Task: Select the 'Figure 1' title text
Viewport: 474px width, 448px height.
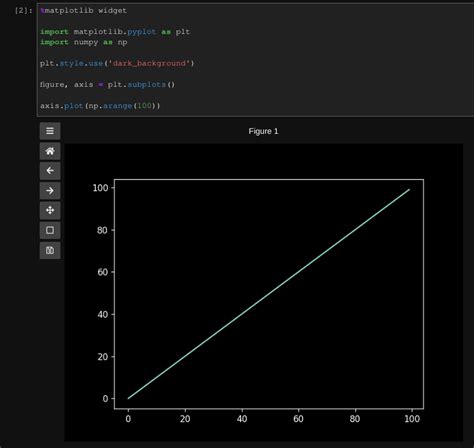Action: 263,131
